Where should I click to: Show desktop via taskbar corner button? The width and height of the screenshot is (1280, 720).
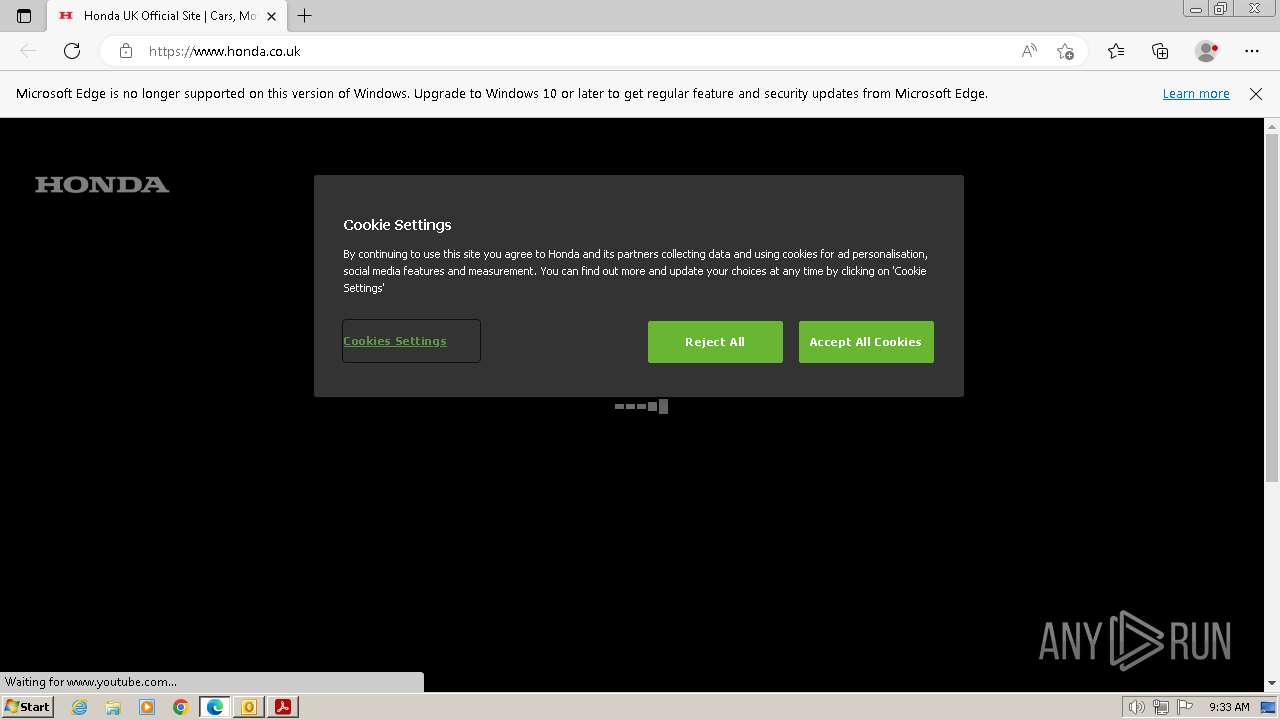(1269, 707)
